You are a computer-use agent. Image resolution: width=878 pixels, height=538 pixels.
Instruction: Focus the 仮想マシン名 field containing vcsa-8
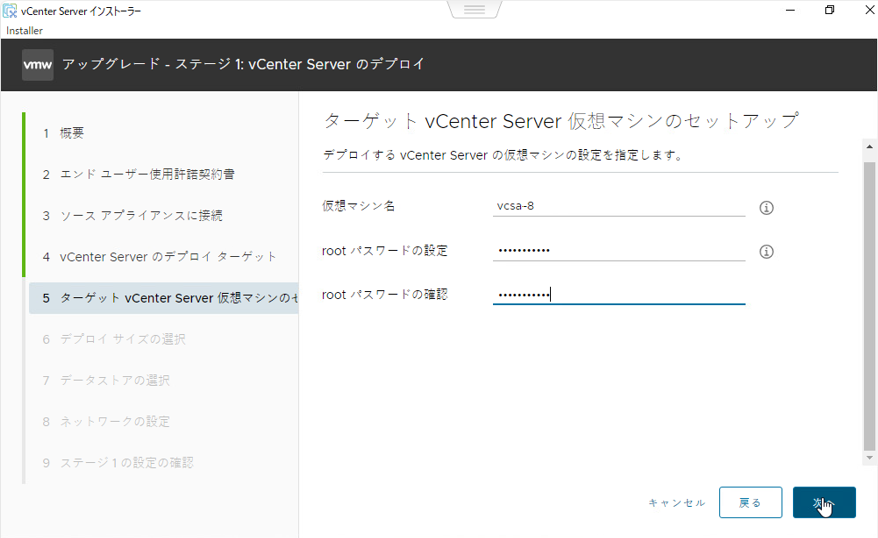click(618, 206)
